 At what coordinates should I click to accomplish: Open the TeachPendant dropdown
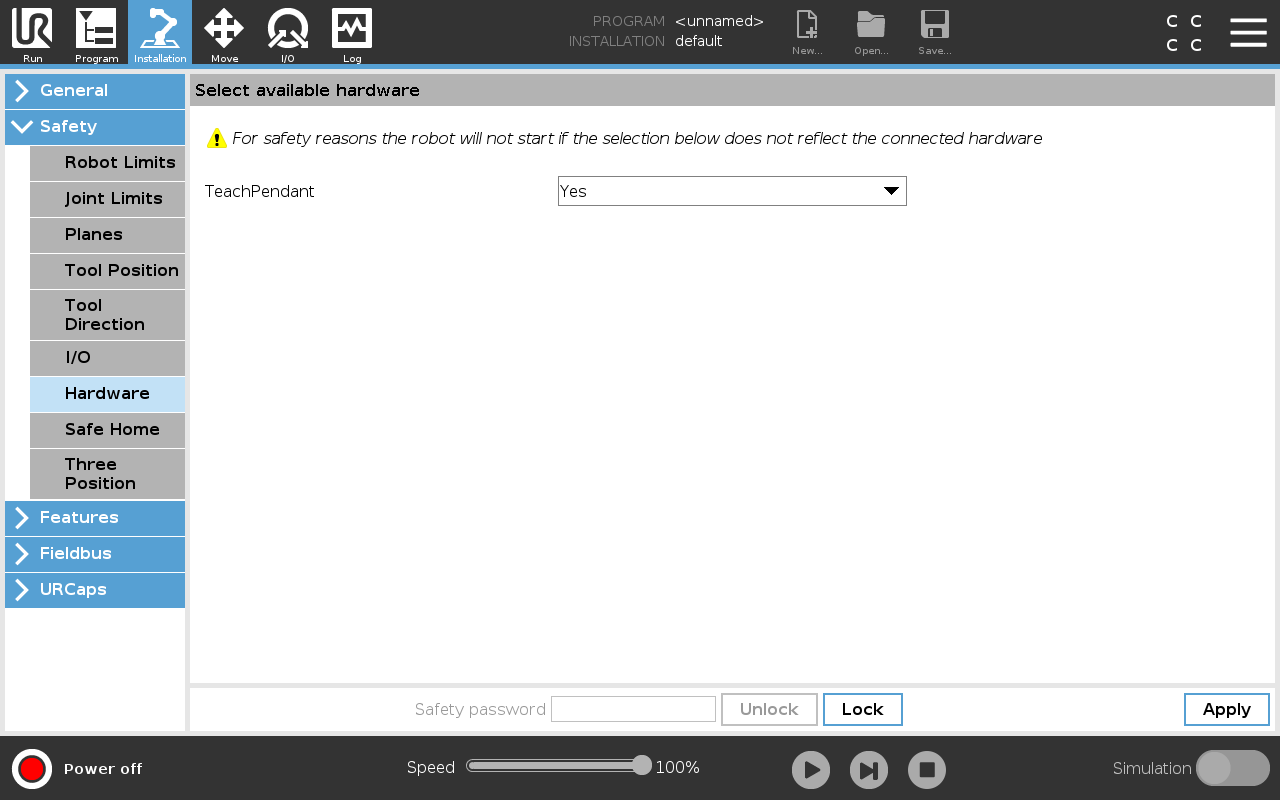click(x=732, y=191)
